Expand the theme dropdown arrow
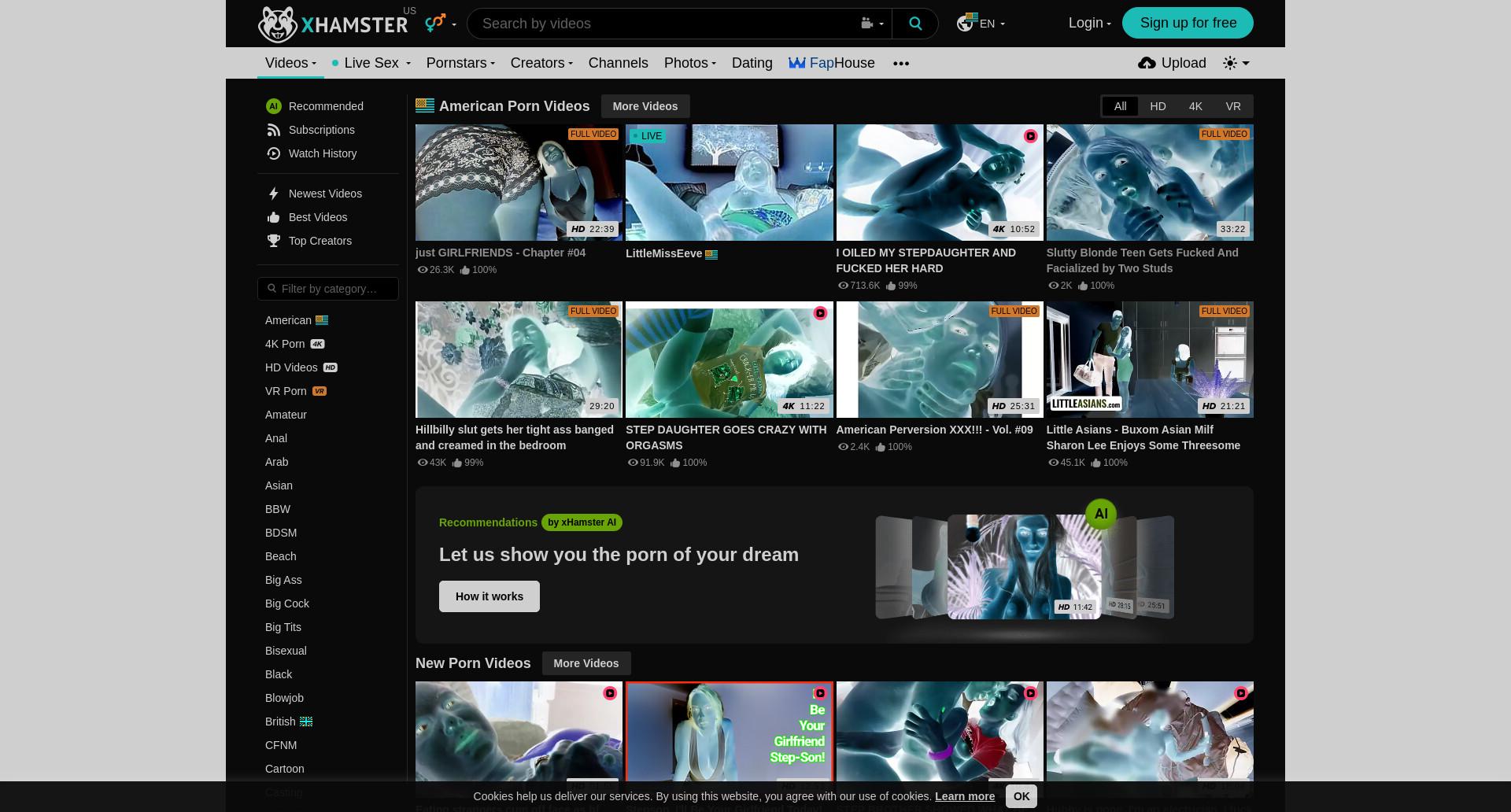Screen dimensions: 1511x812 1246,63
